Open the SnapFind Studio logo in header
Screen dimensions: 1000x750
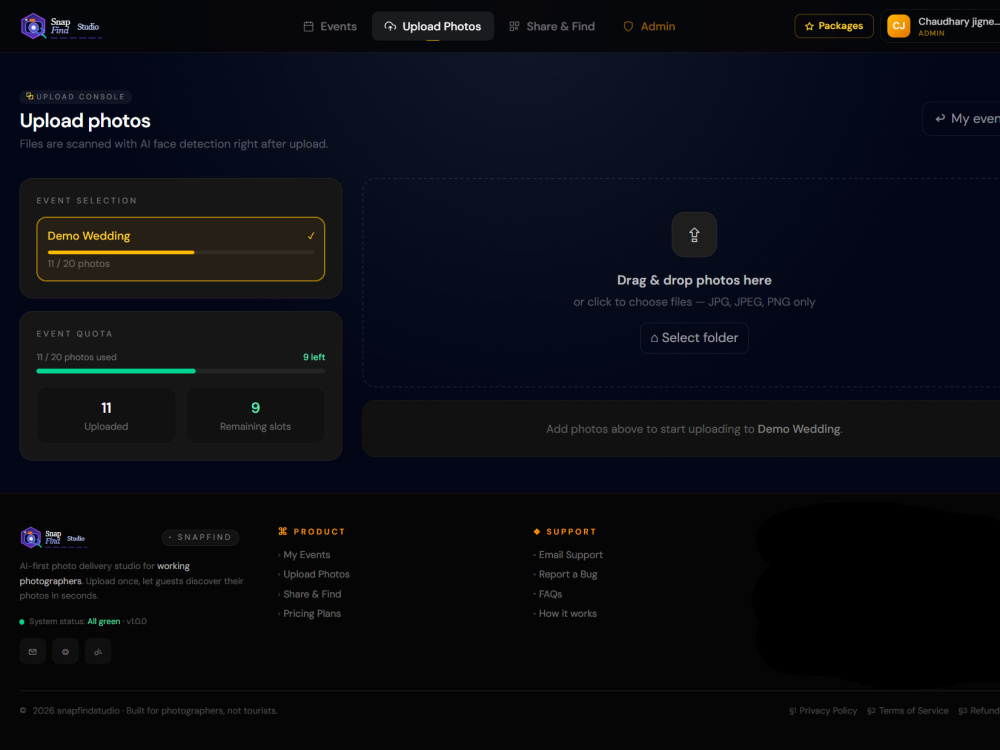point(61,26)
